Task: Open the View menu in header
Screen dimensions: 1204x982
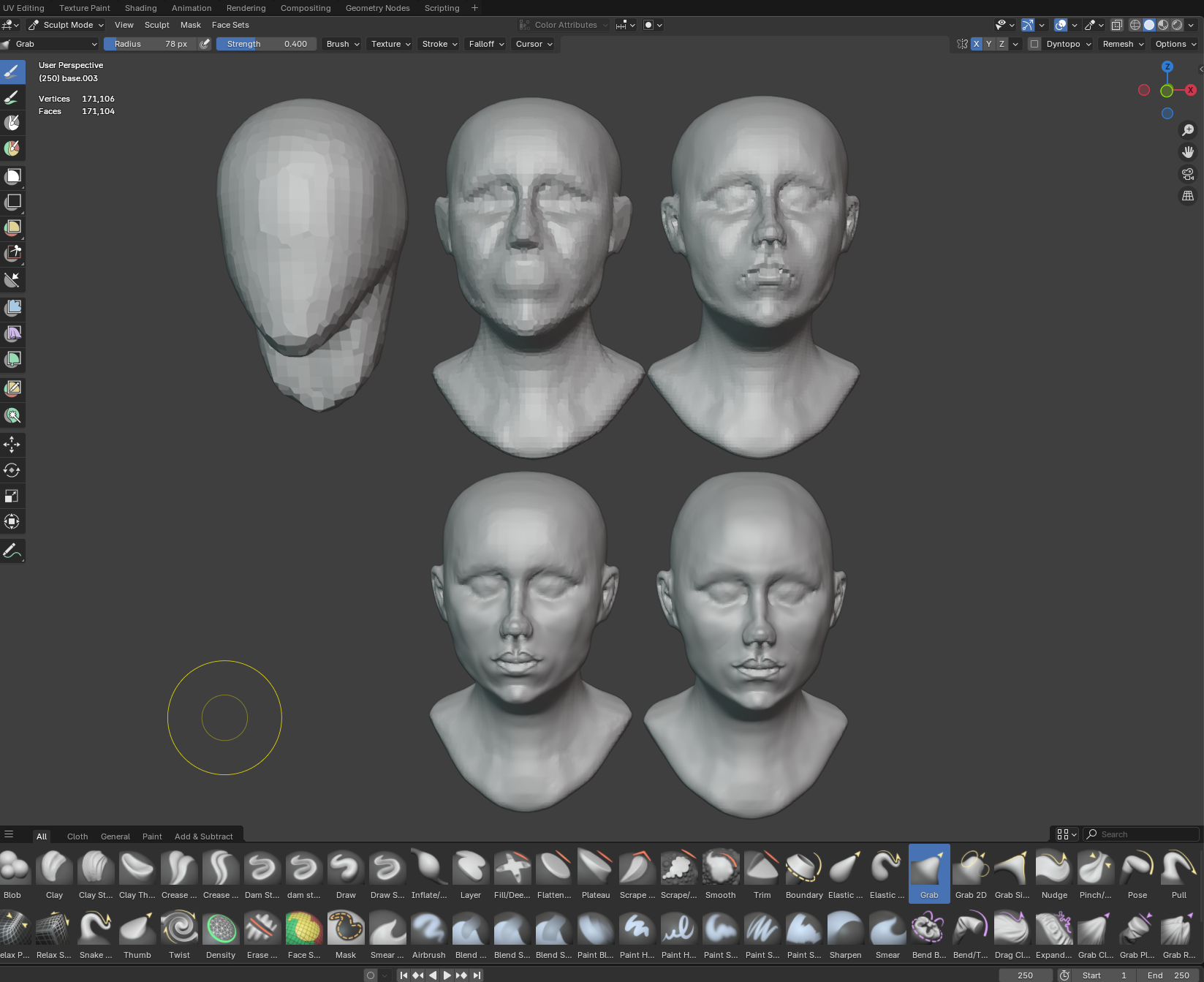Action: [x=124, y=25]
